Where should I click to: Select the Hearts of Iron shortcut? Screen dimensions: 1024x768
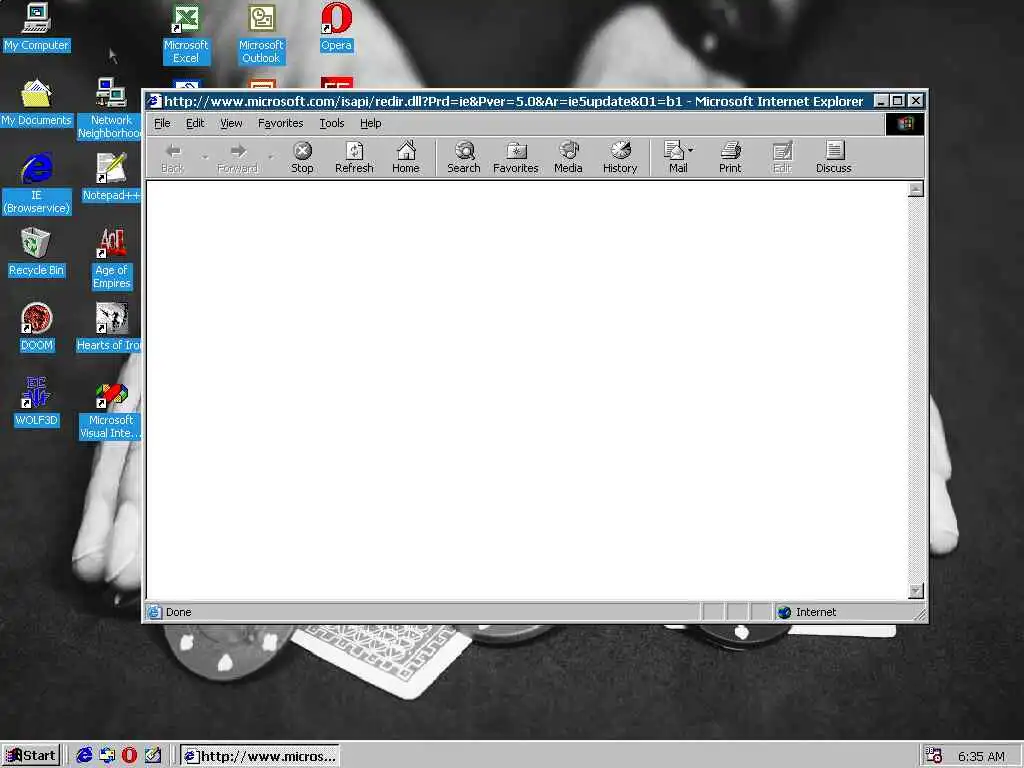pos(110,328)
